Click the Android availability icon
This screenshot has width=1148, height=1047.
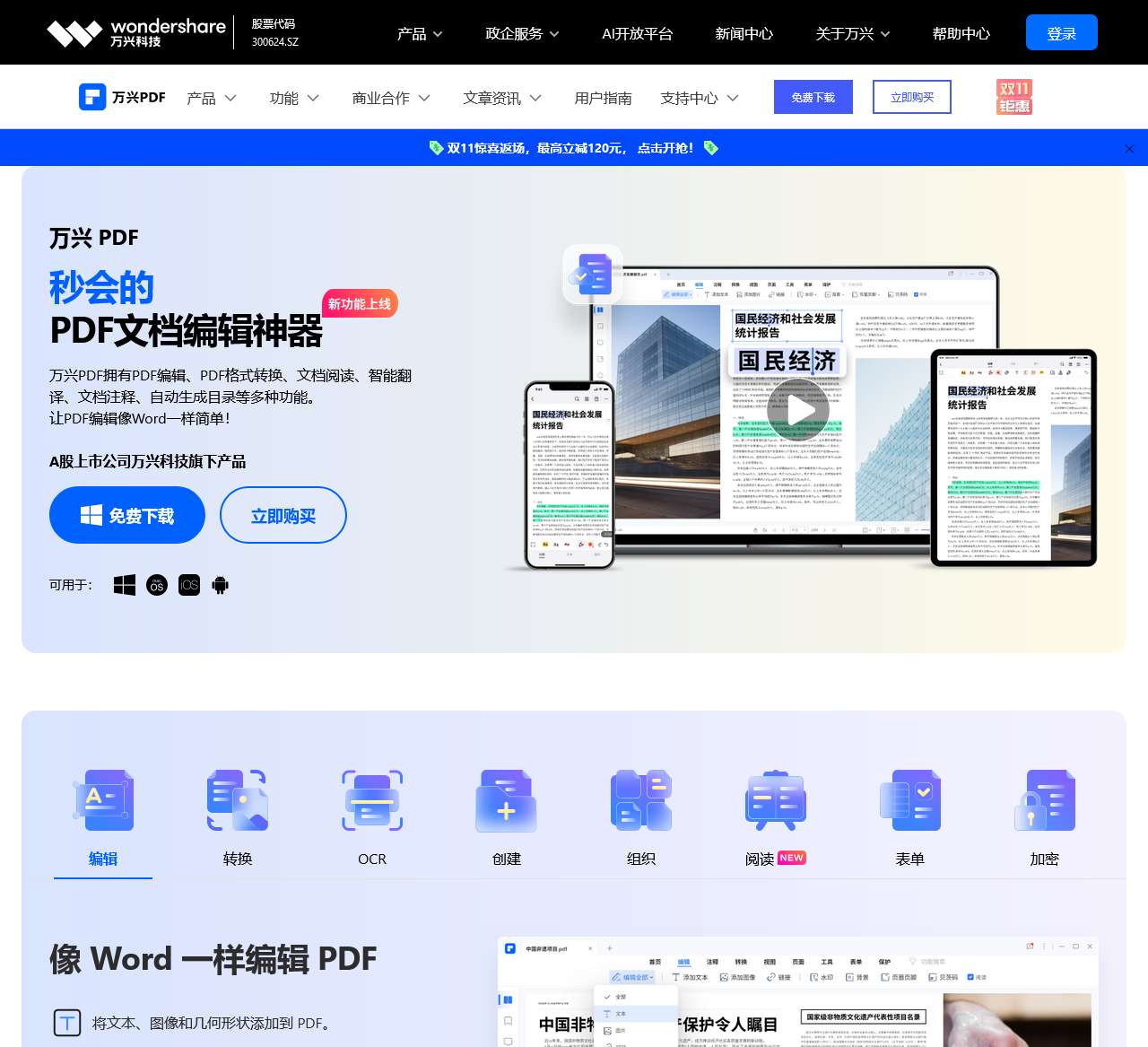click(220, 584)
